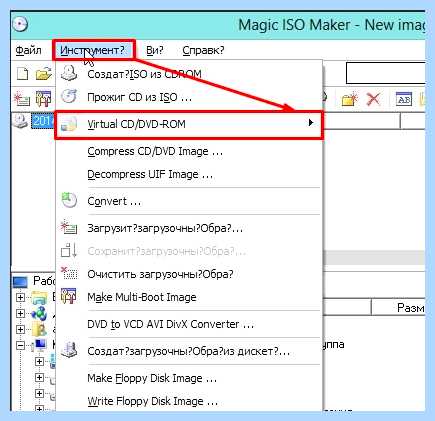Open the Файл menu
Viewport: 435px width, 421px height.
[x=29, y=50]
